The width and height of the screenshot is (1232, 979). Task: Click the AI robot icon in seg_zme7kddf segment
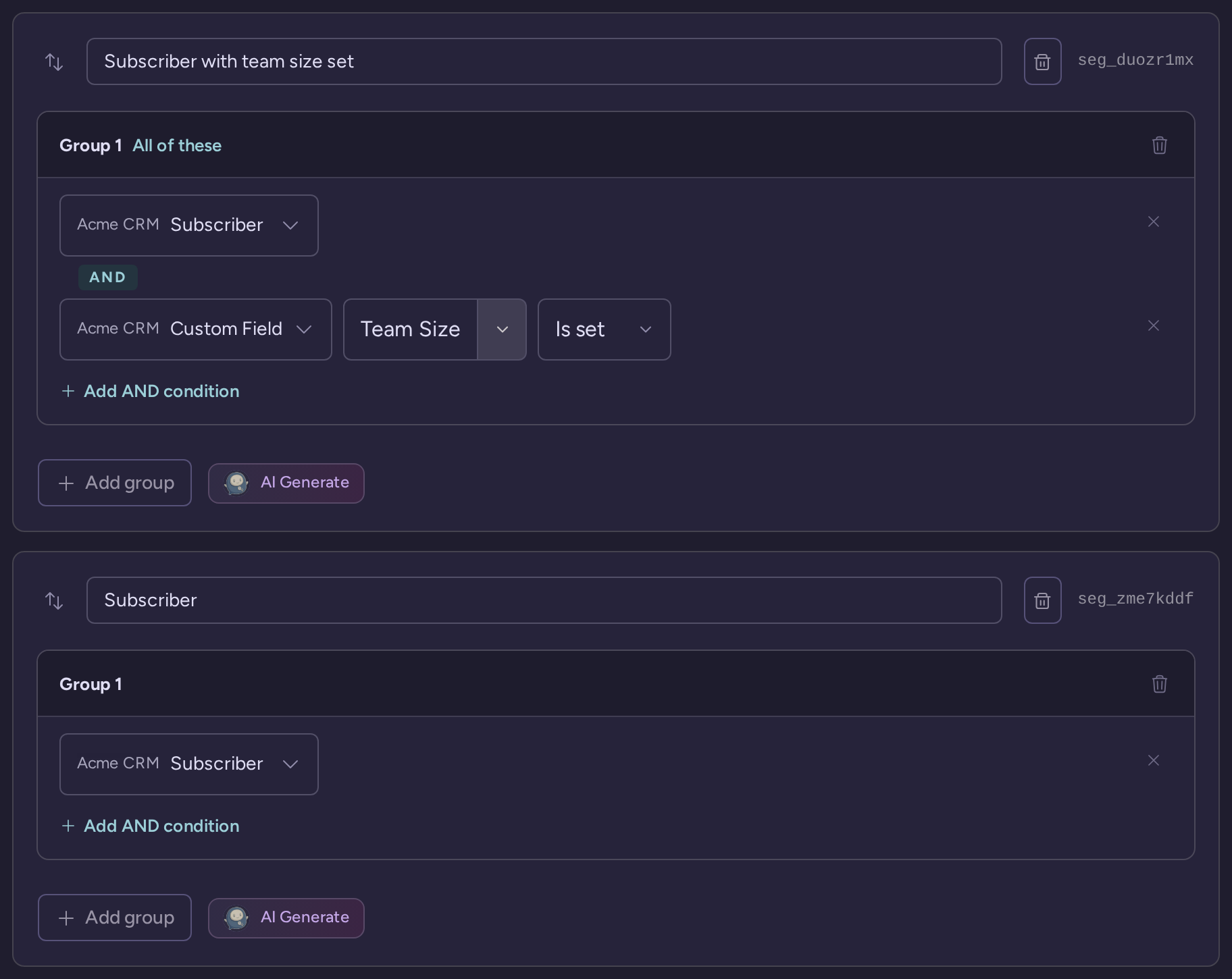236,918
